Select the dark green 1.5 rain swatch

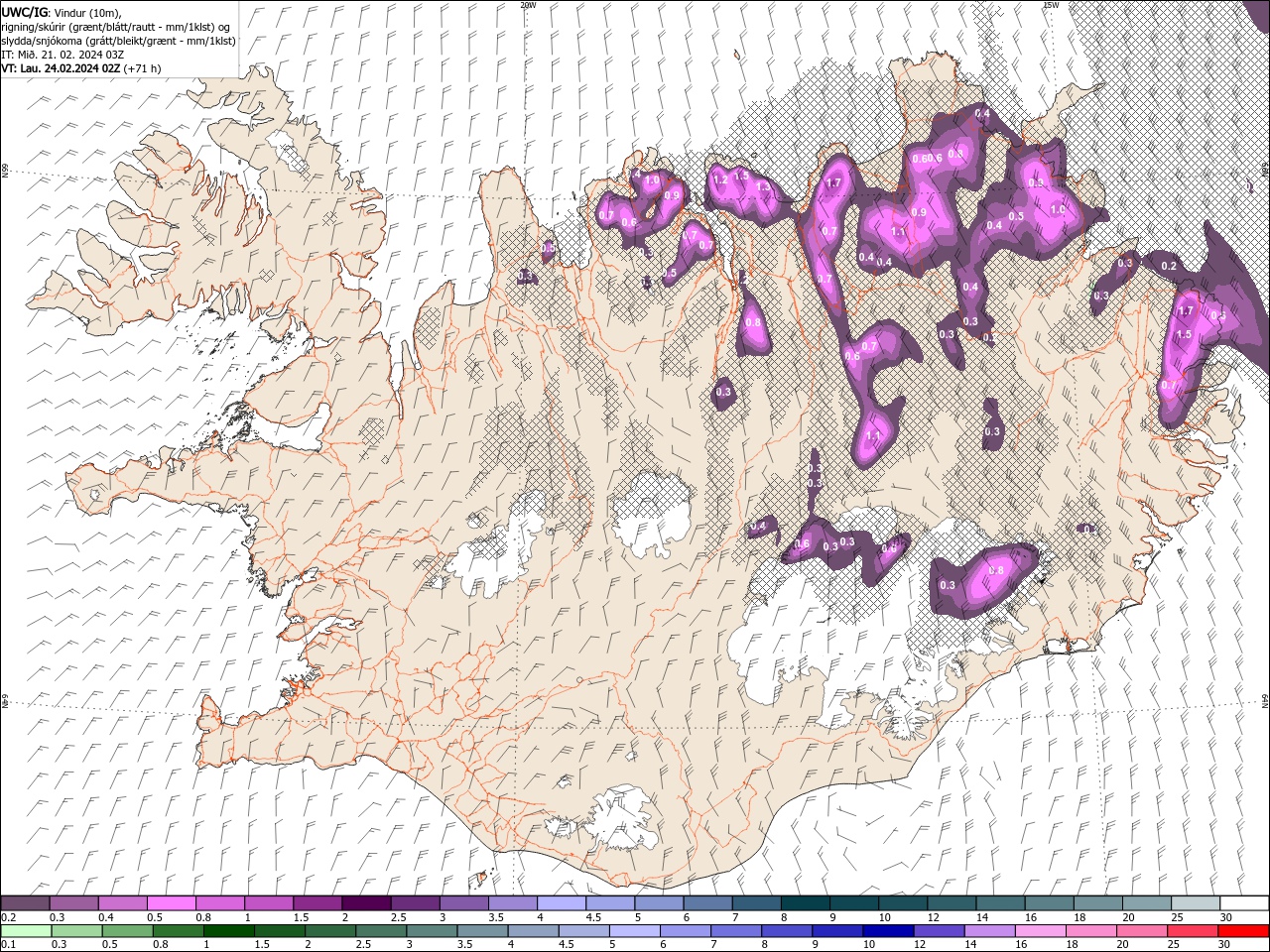coord(280,931)
